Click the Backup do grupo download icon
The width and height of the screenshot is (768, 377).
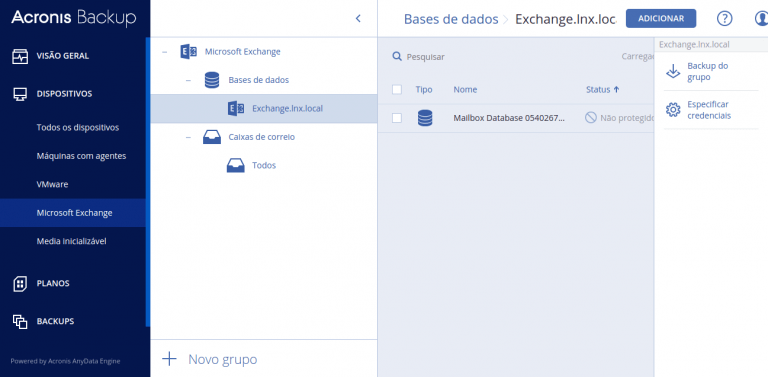click(673, 71)
